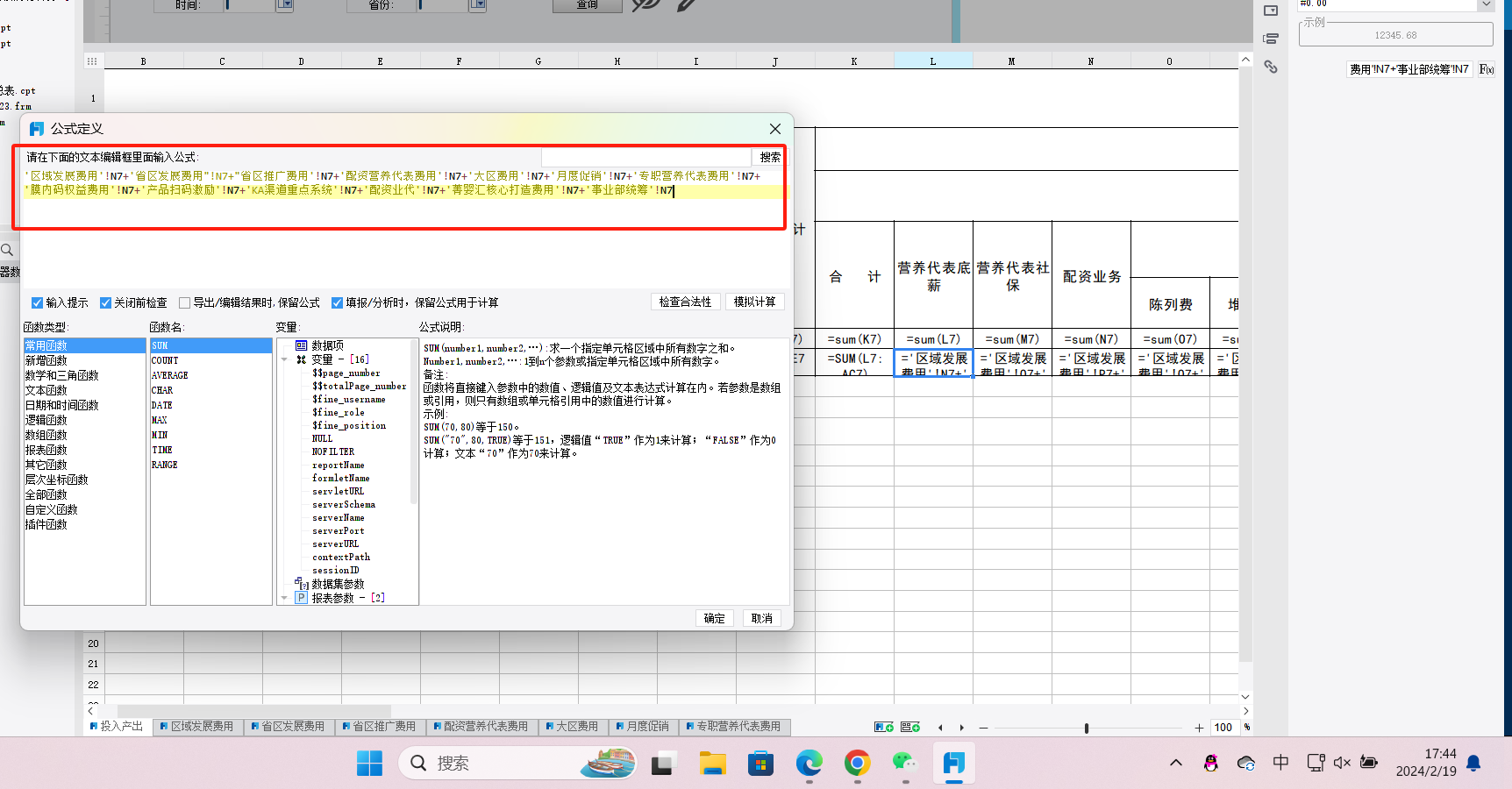
Task: Open the conditional attributes icon in sidebar
Action: (x=1271, y=39)
